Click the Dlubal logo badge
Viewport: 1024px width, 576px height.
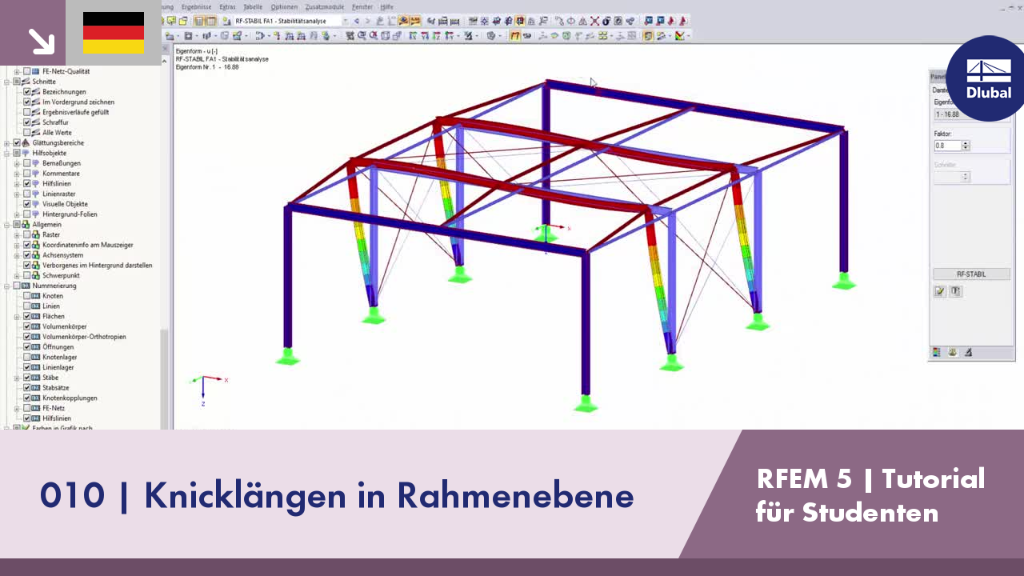click(987, 78)
